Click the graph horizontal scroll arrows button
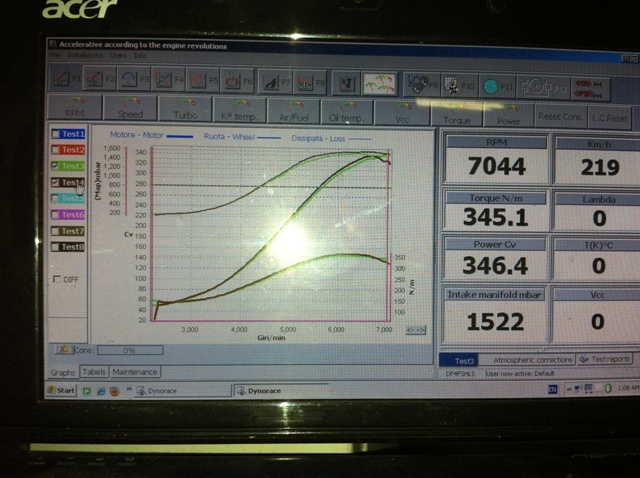 pyautogui.click(x=417, y=329)
